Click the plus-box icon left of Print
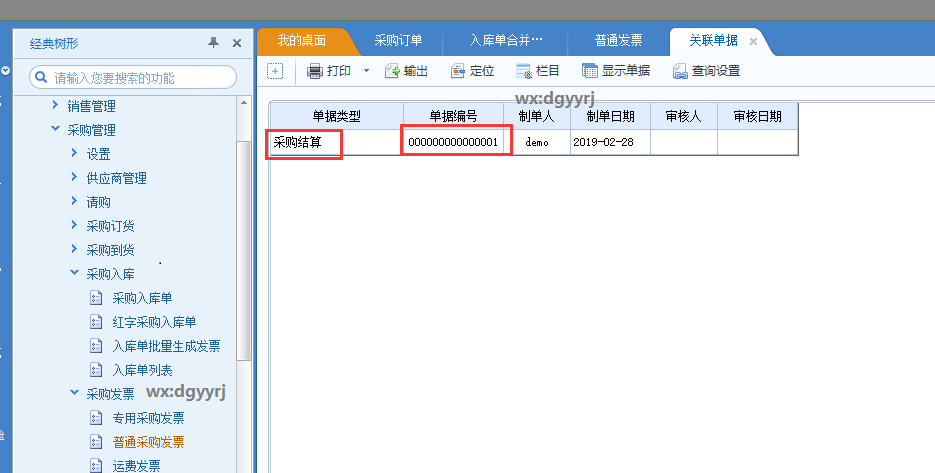This screenshot has width=935, height=473. [x=275, y=71]
